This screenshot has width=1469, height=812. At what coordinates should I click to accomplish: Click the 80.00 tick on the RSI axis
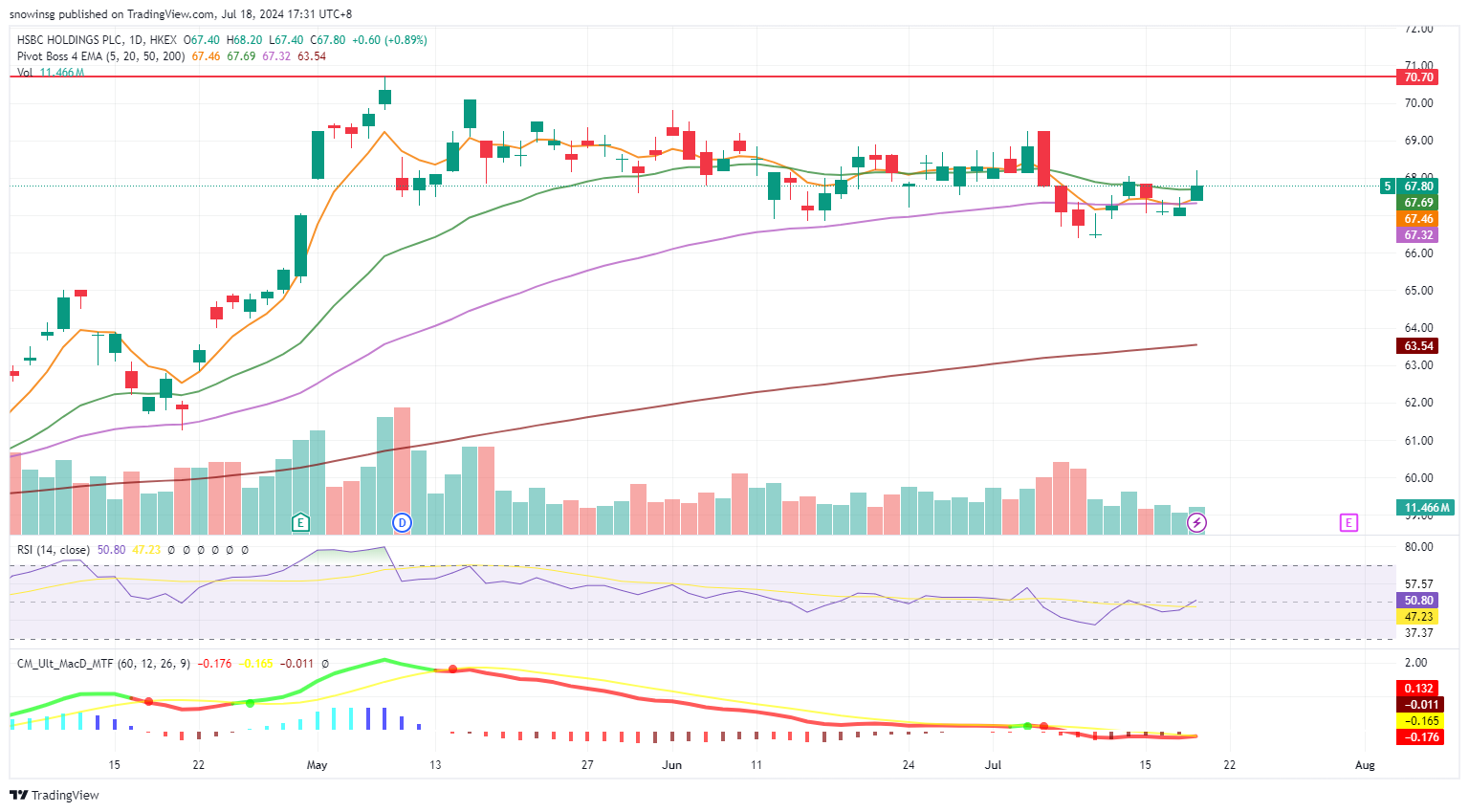(1418, 547)
